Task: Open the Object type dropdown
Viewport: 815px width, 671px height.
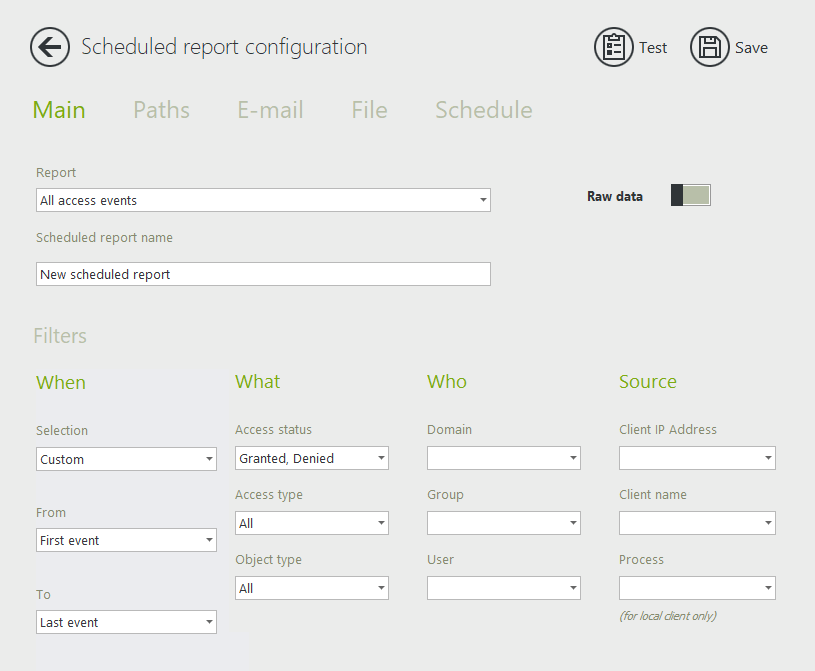Action: (x=312, y=588)
